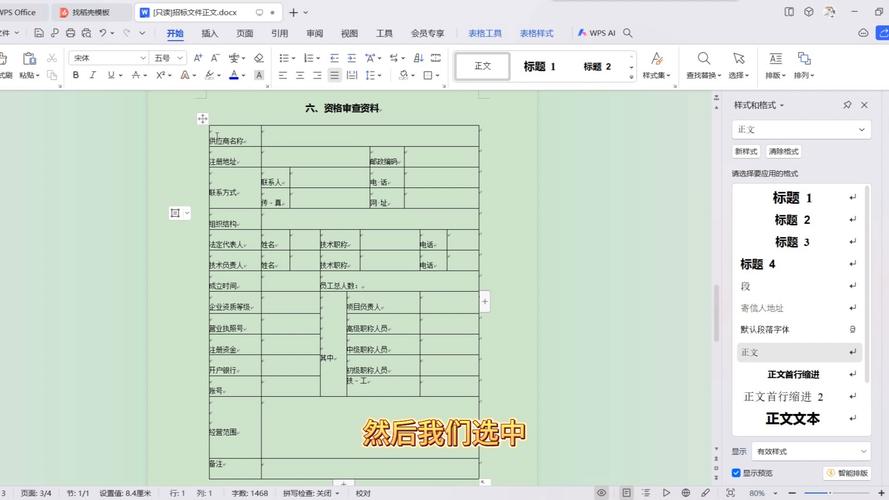The width and height of the screenshot is (889, 500).
Task: Open the font name dropdown
Action: (x=143, y=58)
